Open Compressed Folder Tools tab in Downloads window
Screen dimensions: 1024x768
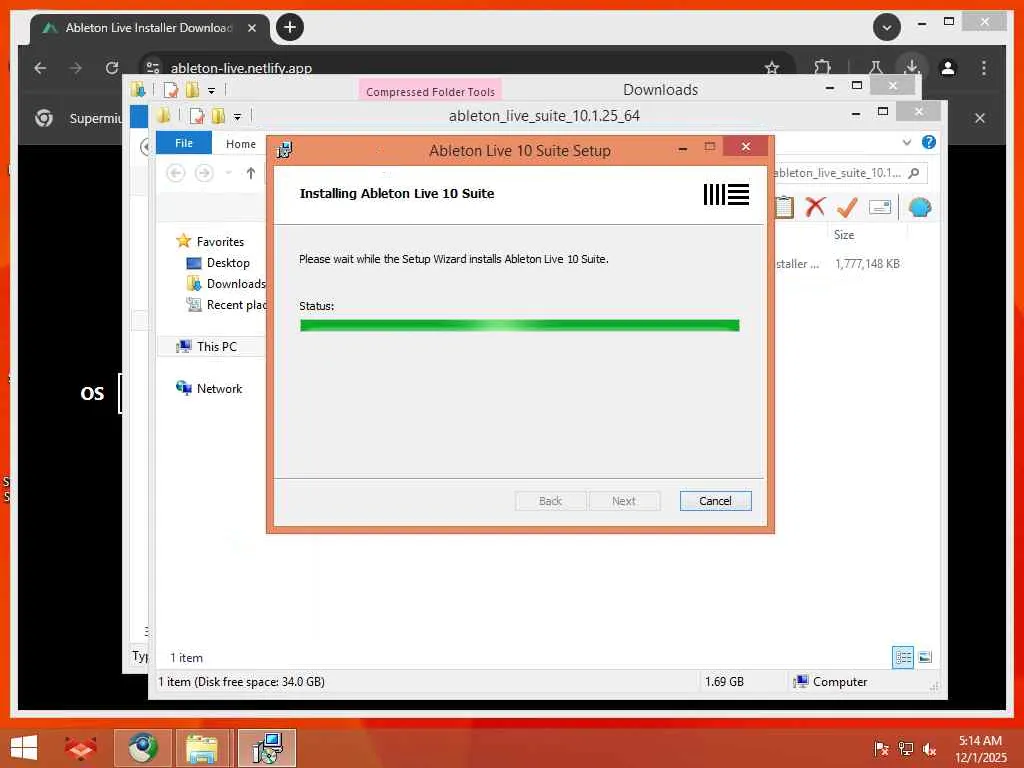(430, 91)
